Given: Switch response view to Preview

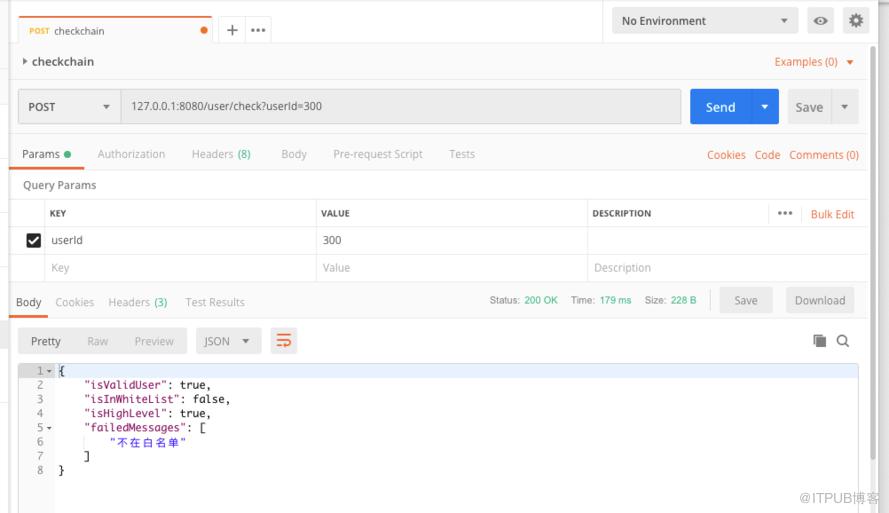Looking at the screenshot, I should tap(154, 341).
